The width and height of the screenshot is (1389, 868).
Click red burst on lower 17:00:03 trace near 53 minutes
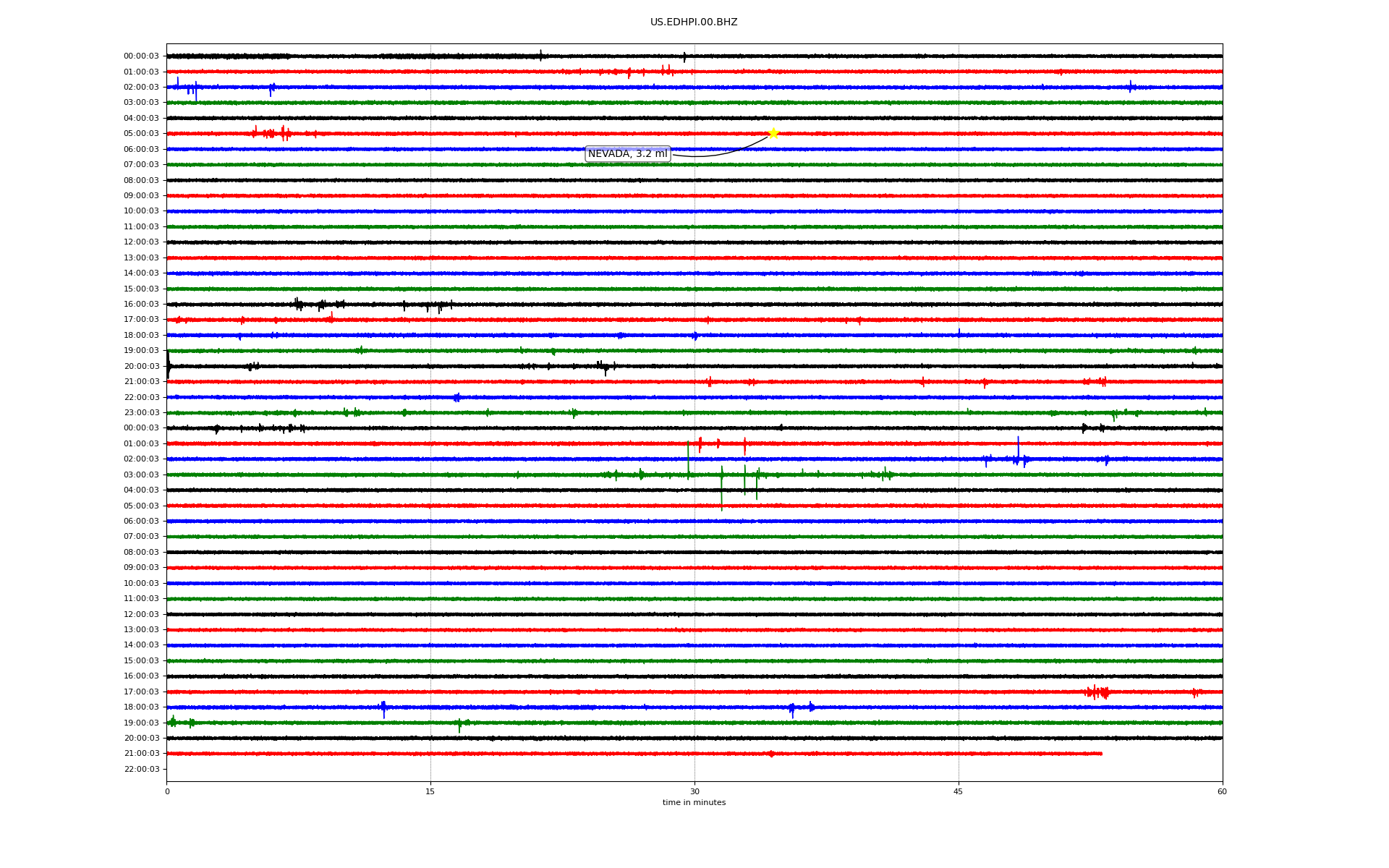pyautogui.click(x=1097, y=692)
